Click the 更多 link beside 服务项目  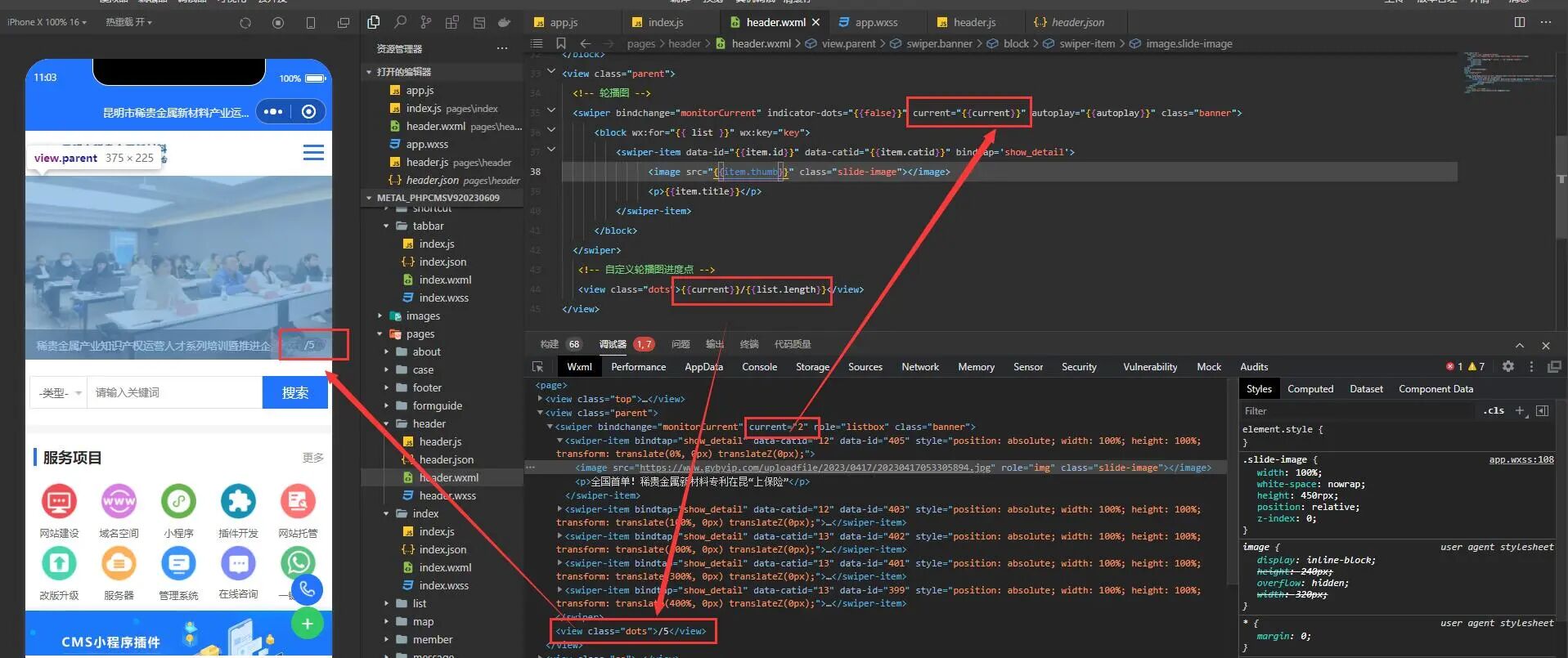[x=313, y=458]
